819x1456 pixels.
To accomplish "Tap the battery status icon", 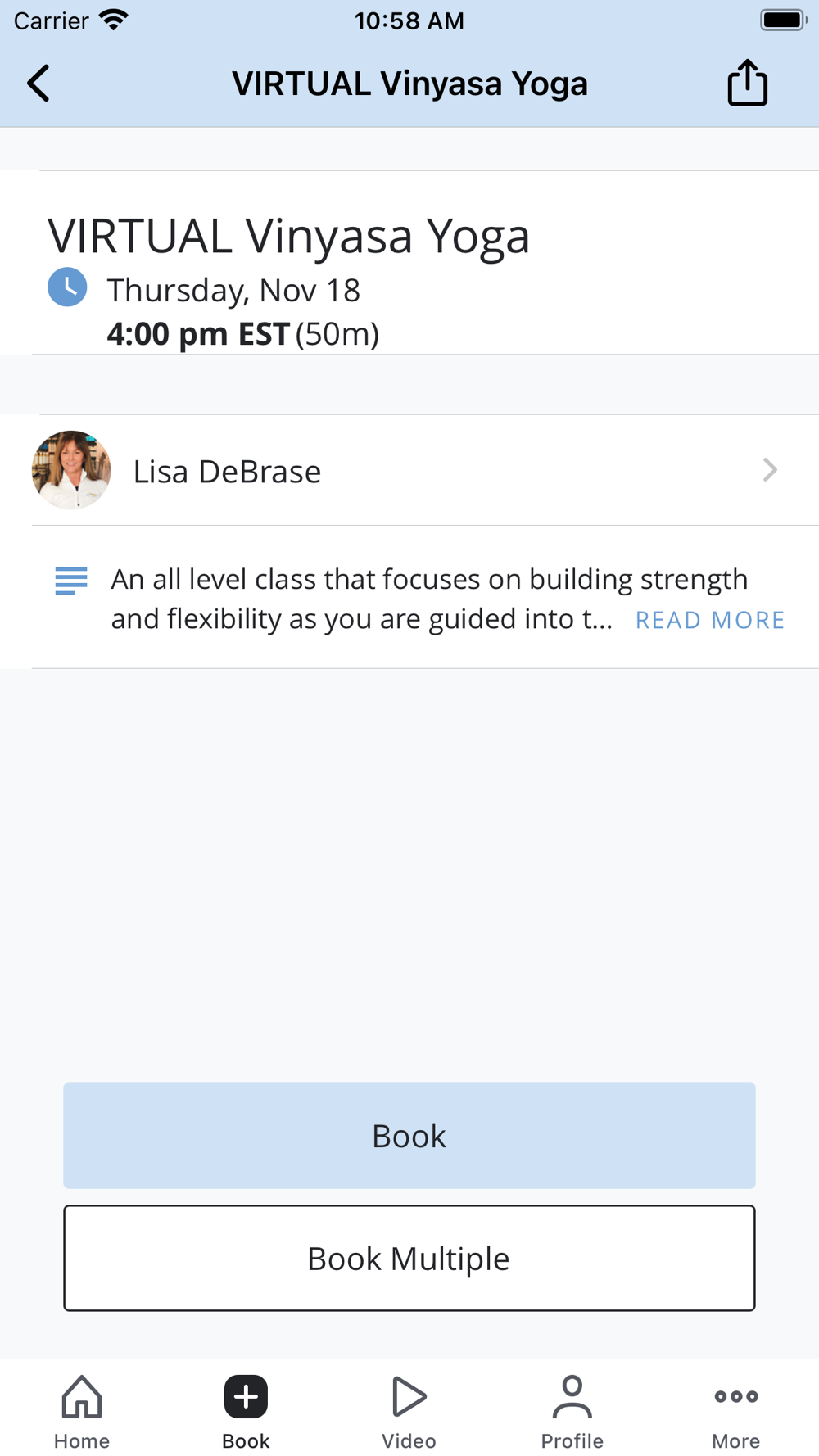I will [783, 20].
